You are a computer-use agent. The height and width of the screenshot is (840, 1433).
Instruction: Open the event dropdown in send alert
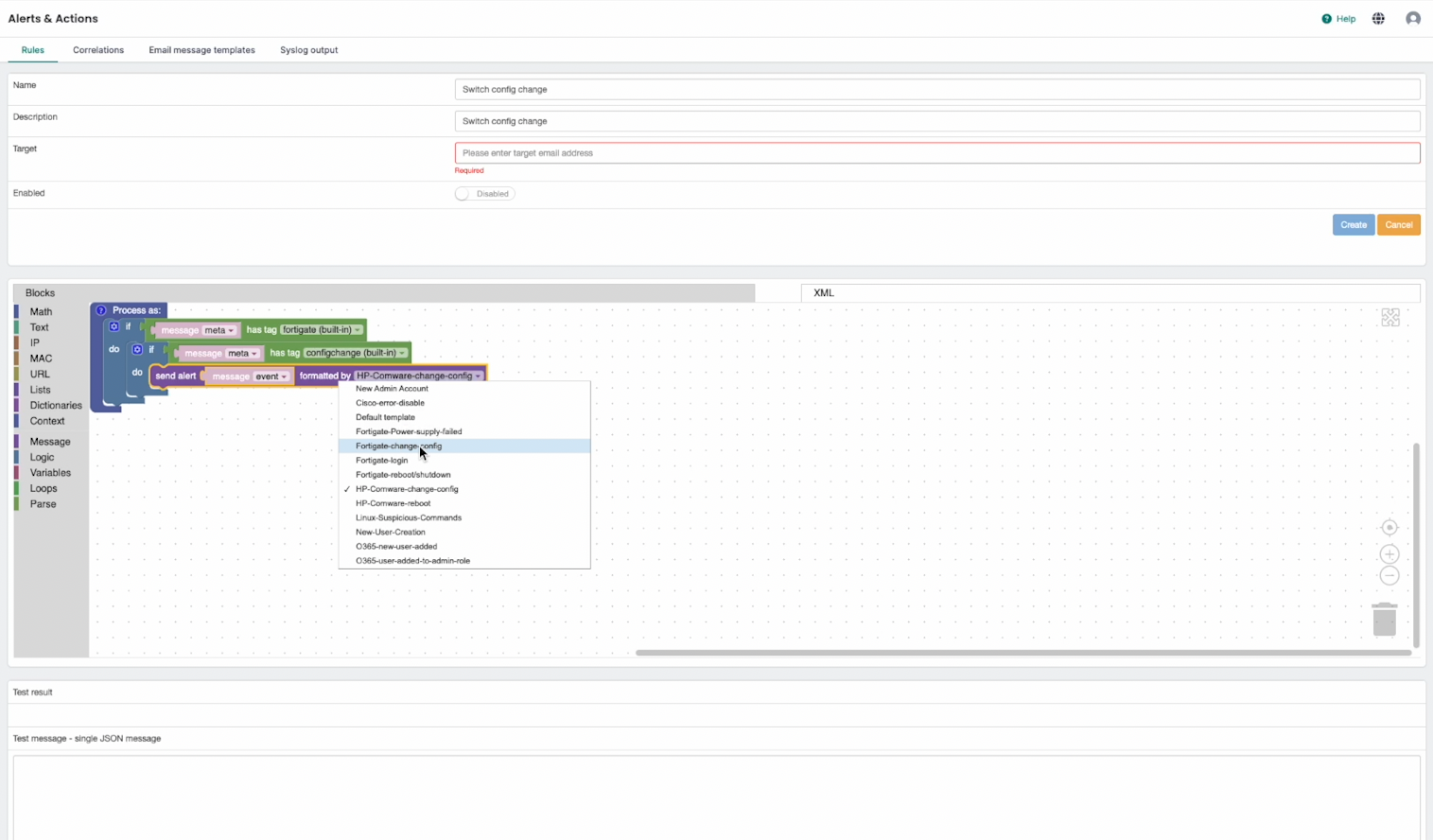271,376
